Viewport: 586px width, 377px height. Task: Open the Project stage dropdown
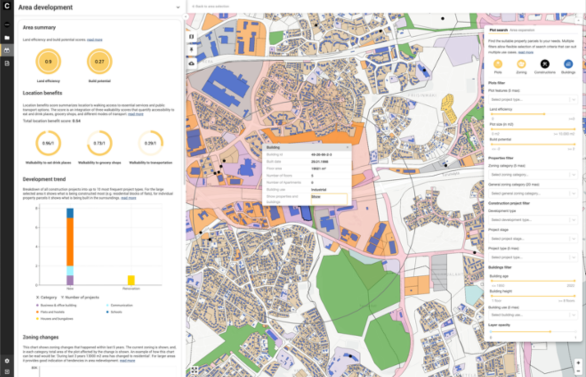tap(533, 238)
